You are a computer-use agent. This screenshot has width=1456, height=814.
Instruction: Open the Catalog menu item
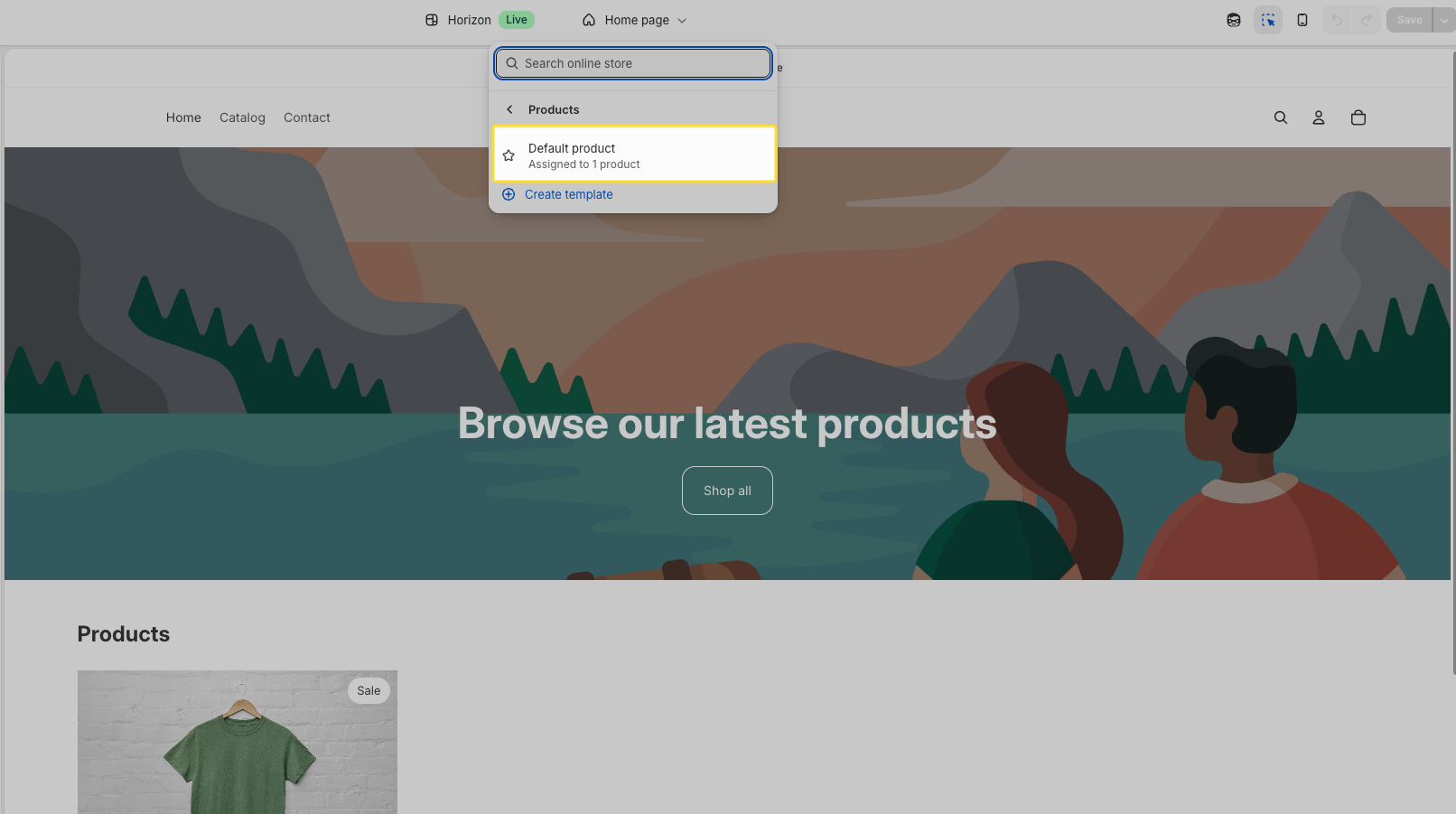coord(242,117)
